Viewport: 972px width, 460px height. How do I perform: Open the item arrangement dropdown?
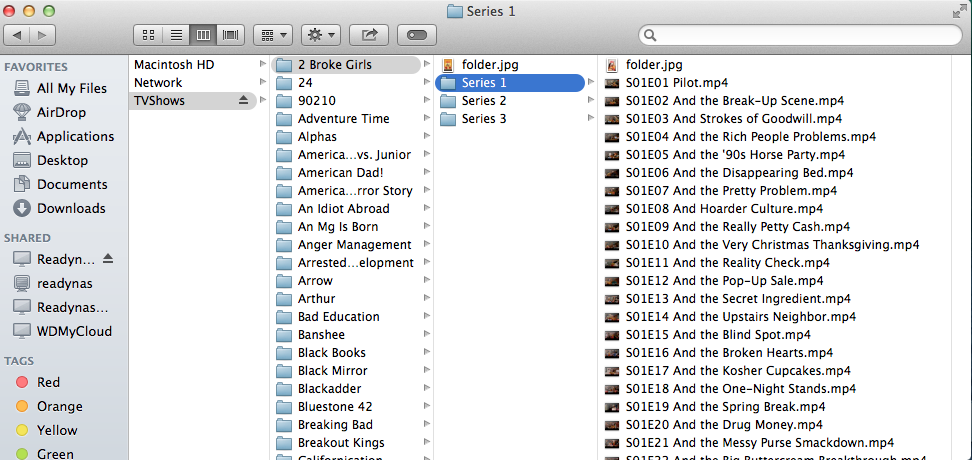tap(273, 35)
